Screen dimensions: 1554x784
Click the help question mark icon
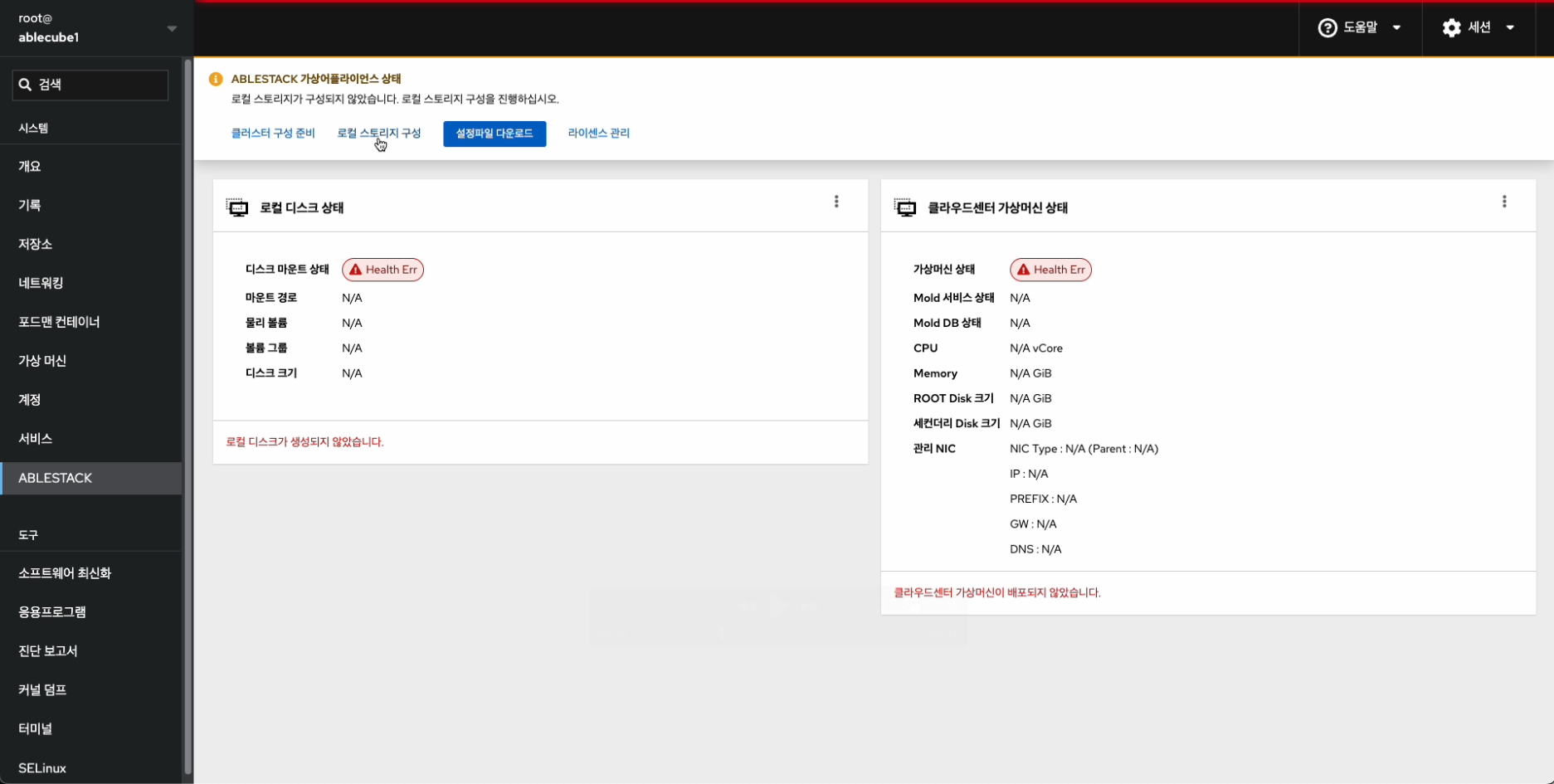[x=1327, y=28]
